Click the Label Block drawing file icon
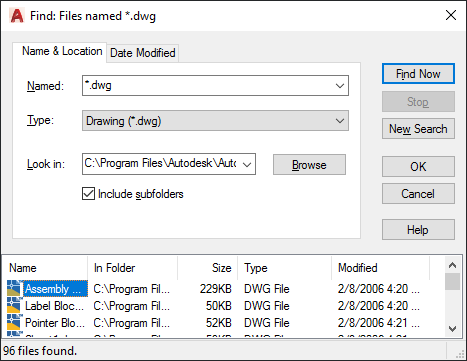This screenshot has width=467, height=361. [14, 305]
